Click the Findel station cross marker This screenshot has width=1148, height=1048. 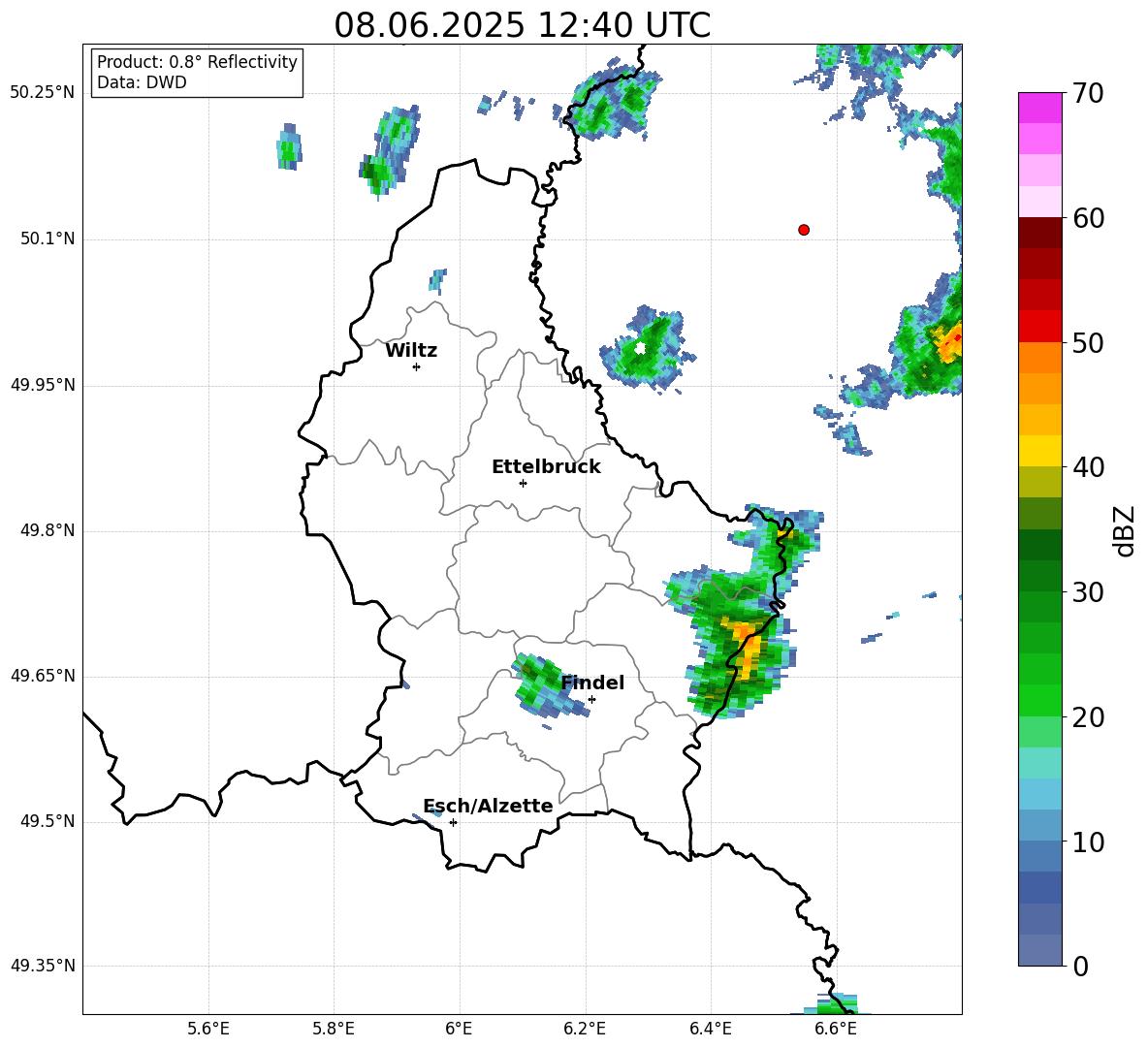(591, 700)
